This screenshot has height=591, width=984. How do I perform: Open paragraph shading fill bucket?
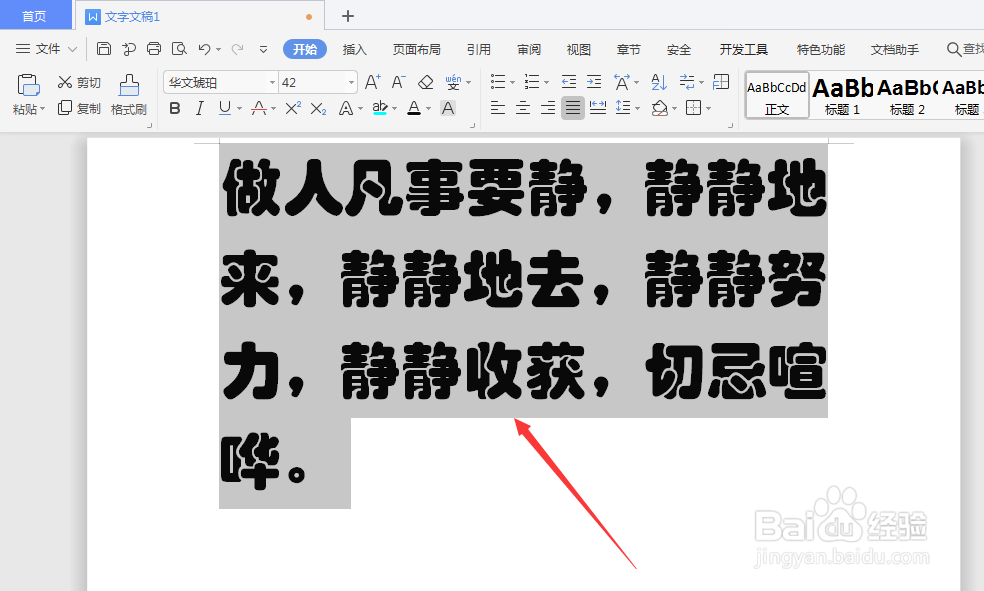660,108
